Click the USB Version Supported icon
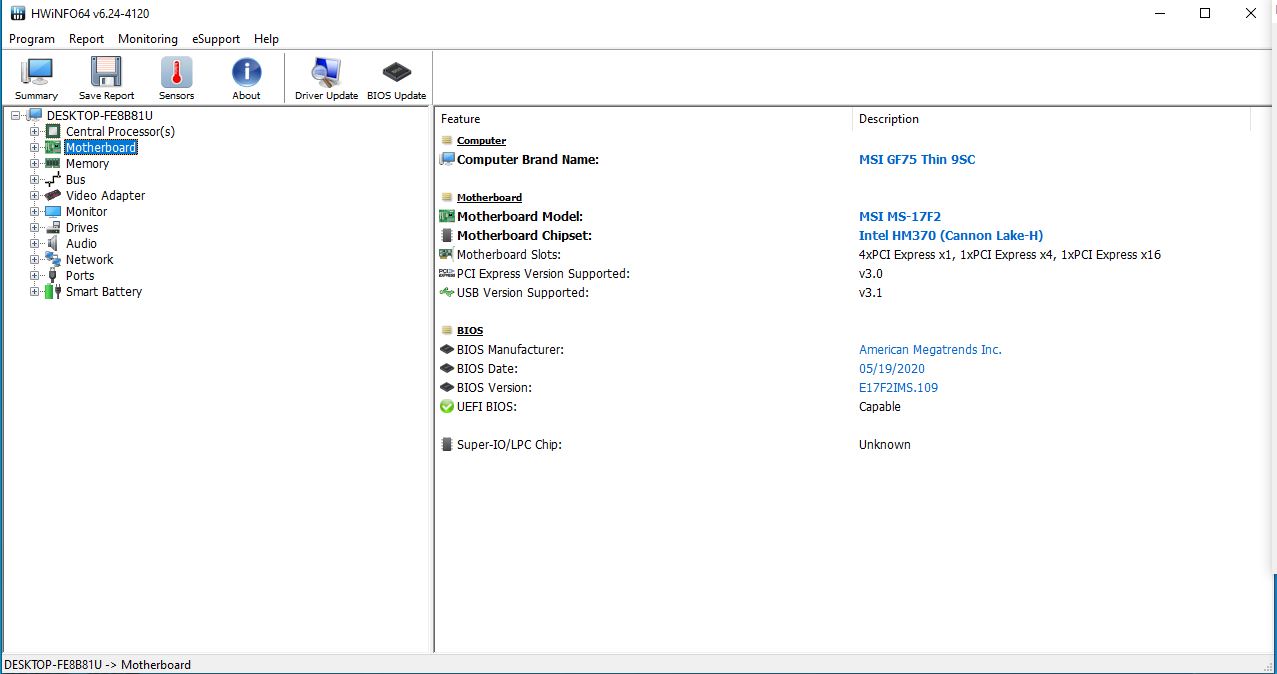Viewport: 1277px width, 674px height. [447, 292]
